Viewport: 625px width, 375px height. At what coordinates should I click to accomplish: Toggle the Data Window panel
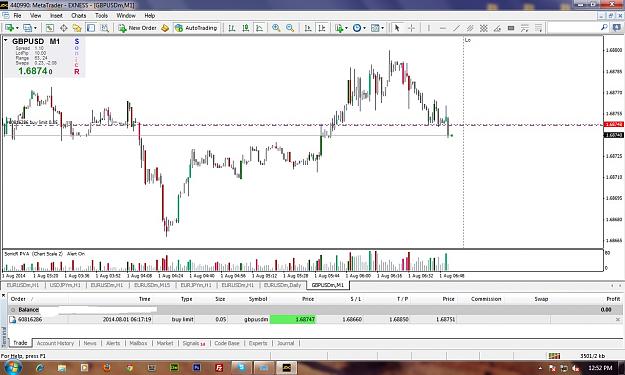(x=63, y=28)
